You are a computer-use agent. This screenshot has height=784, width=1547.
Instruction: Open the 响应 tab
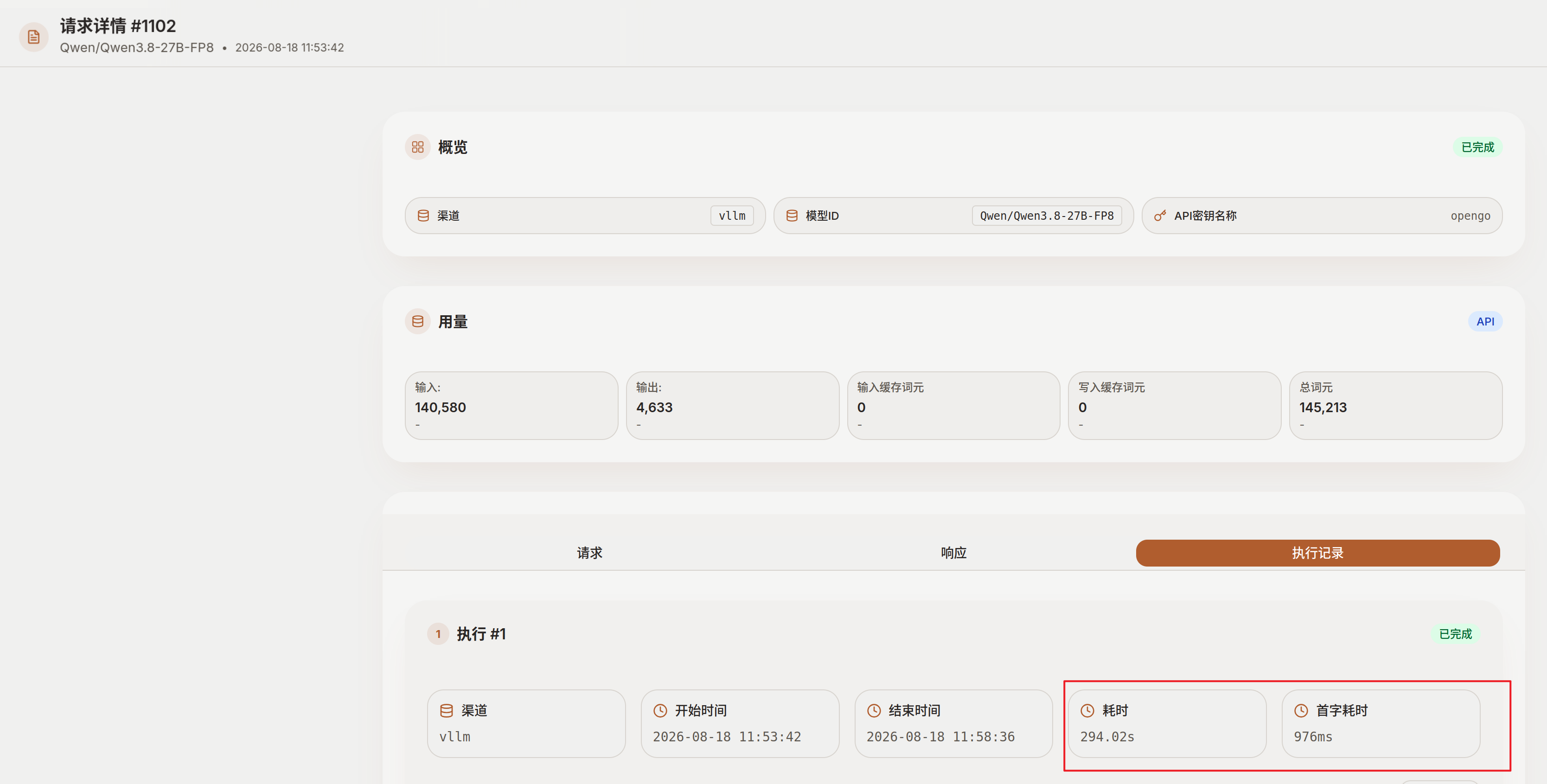click(954, 553)
